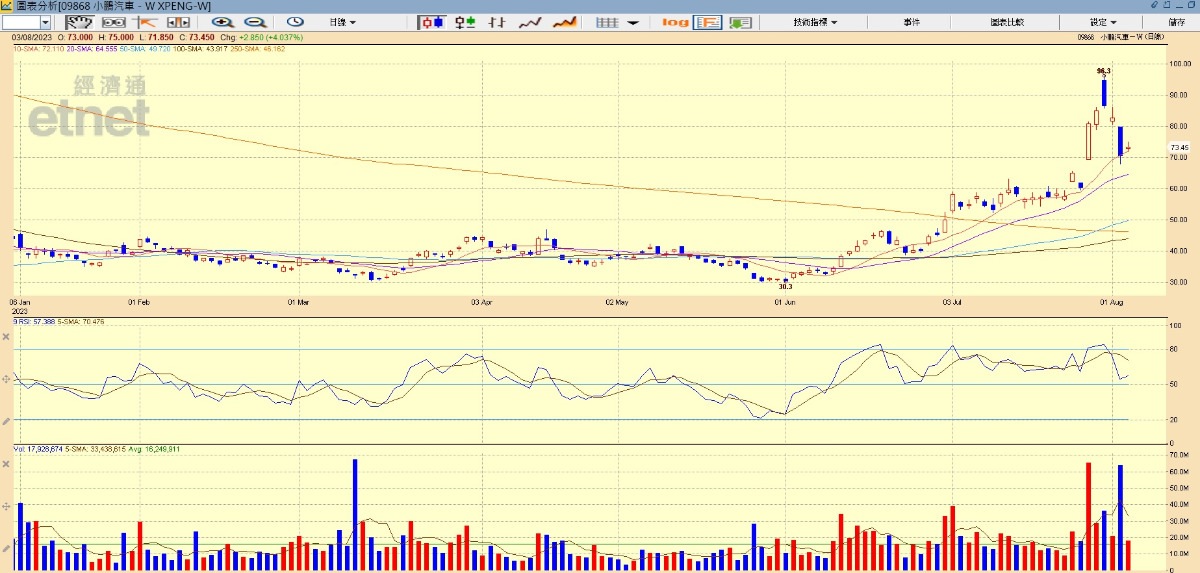Image resolution: width=1200 pixels, height=573 pixels.
Task: Toggle logarithmic scale with log button
Action: 676,21
